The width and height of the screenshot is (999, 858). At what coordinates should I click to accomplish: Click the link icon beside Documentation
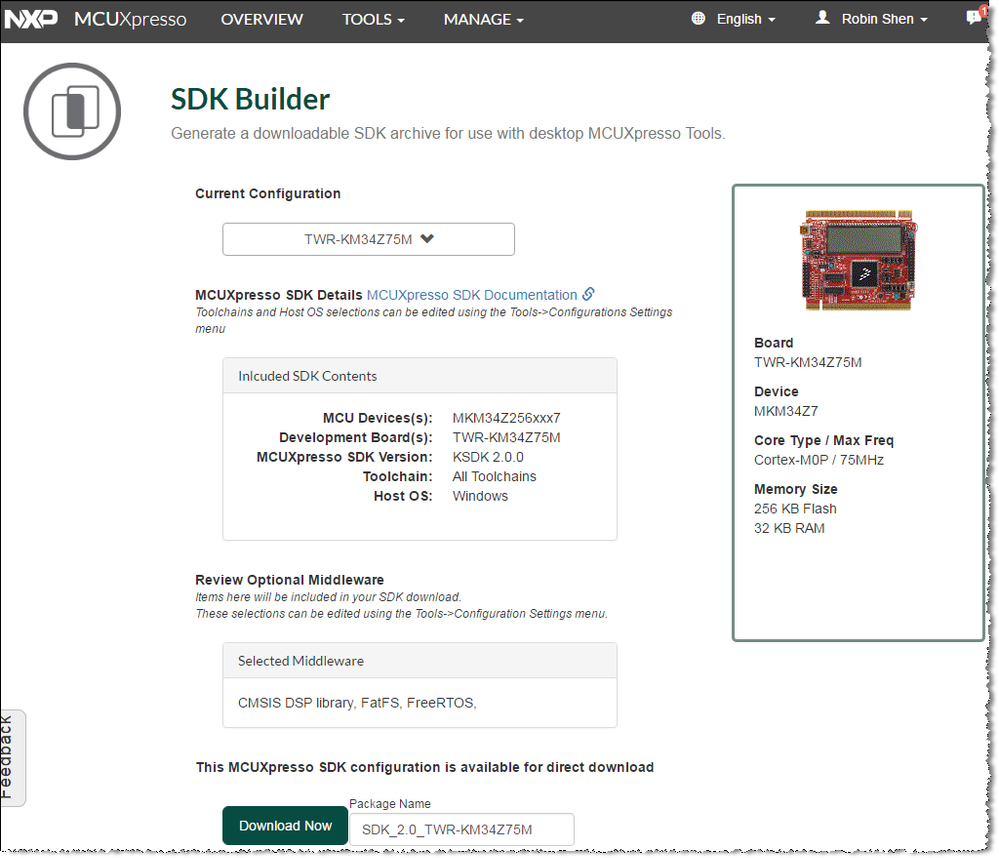(x=589, y=294)
